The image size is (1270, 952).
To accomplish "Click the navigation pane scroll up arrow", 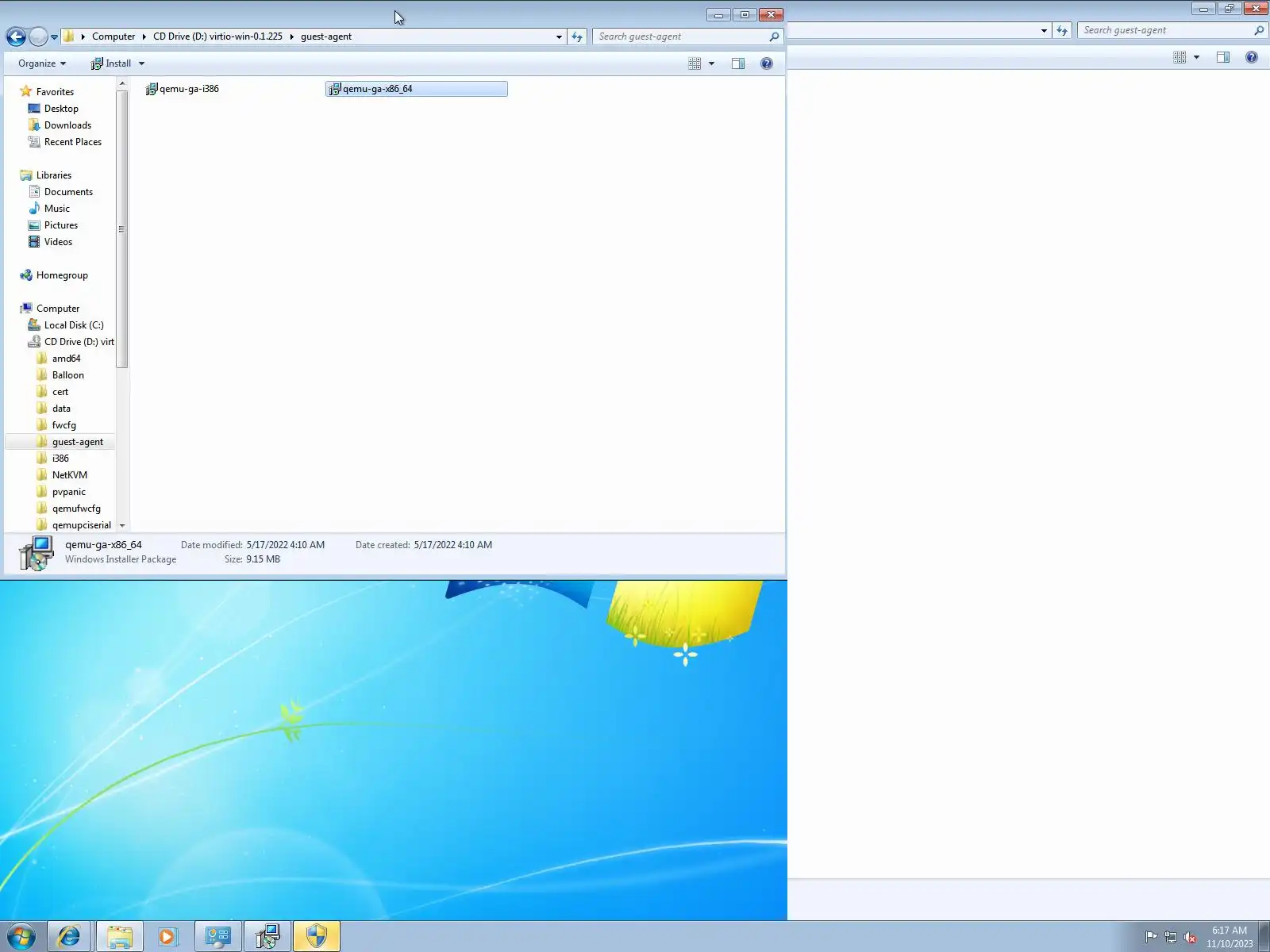I will tap(122, 83).
